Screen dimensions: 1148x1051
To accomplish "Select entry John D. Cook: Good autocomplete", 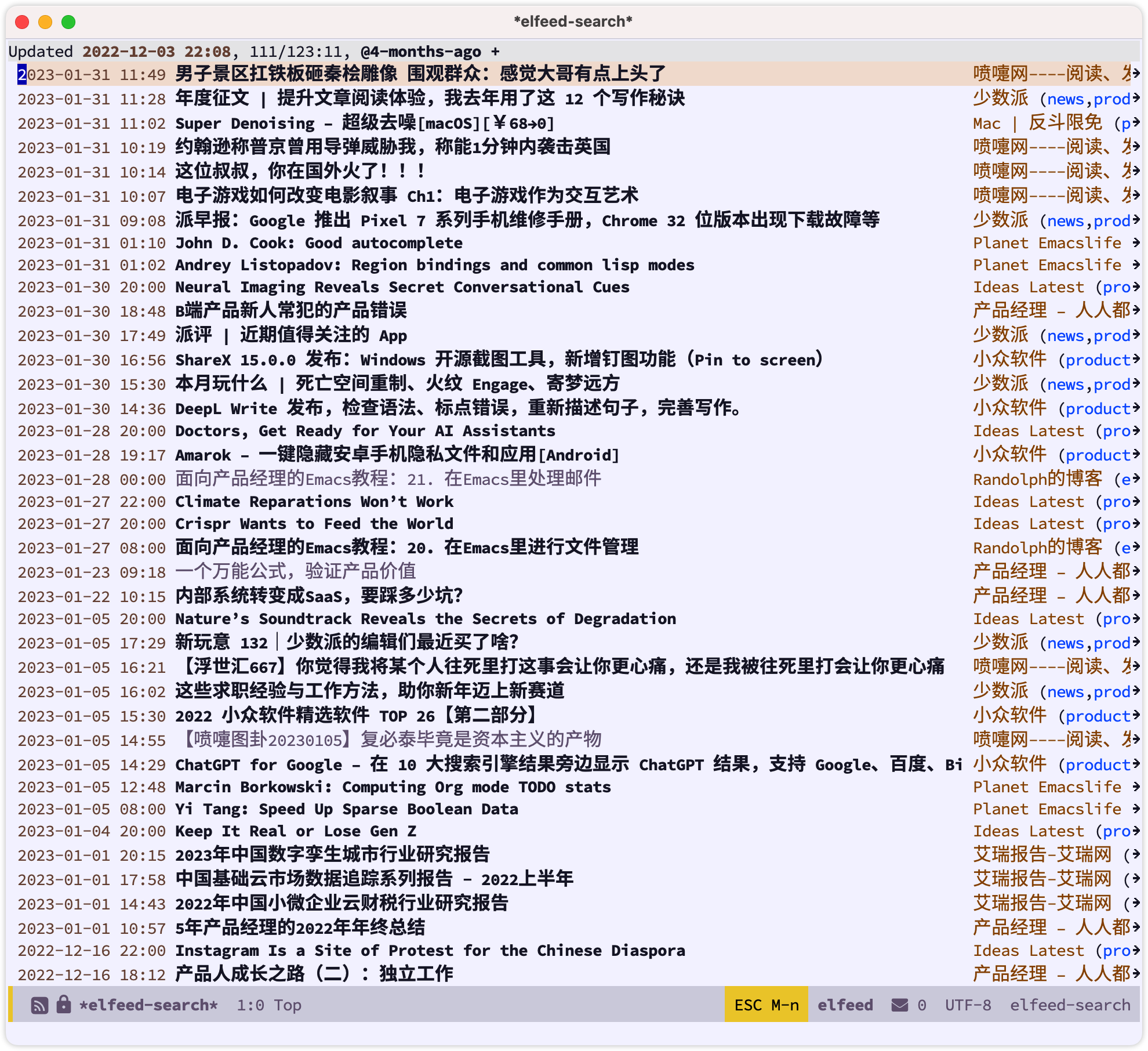I will coord(319,243).
